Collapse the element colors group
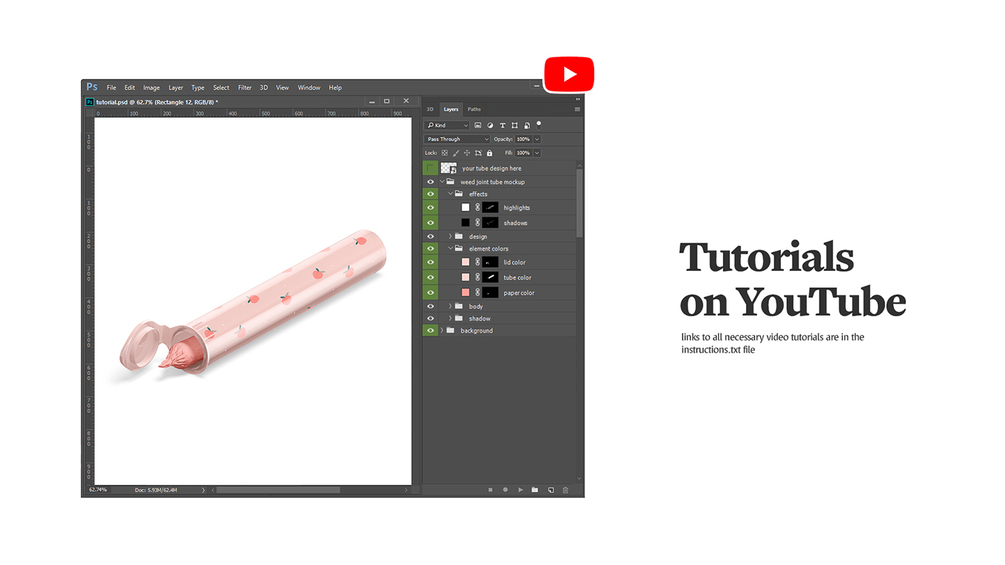1005x565 pixels. [x=450, y=249]
